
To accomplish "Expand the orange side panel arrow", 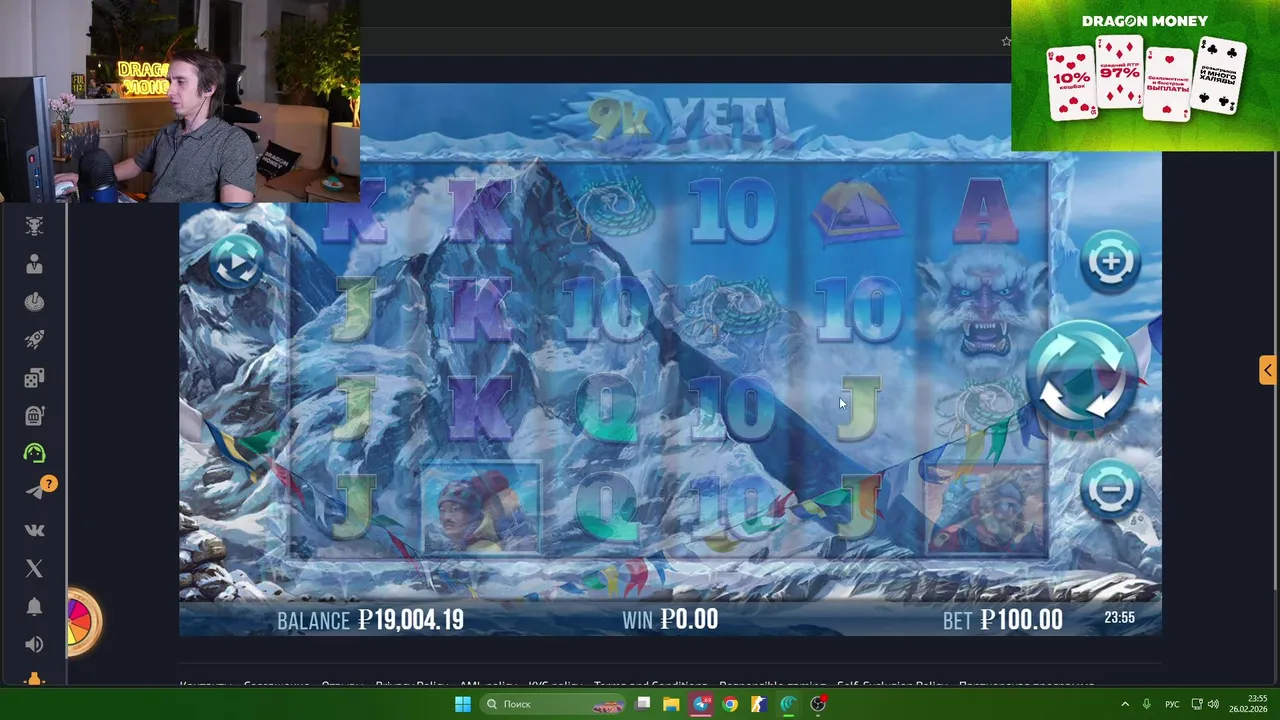I will click(x=1267, y=370).
